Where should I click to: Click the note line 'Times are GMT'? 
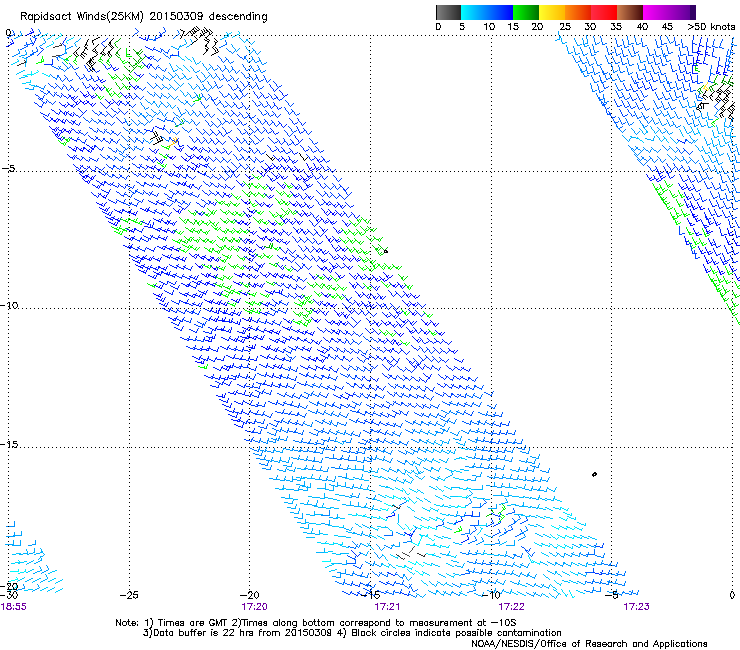pos(193,623)
